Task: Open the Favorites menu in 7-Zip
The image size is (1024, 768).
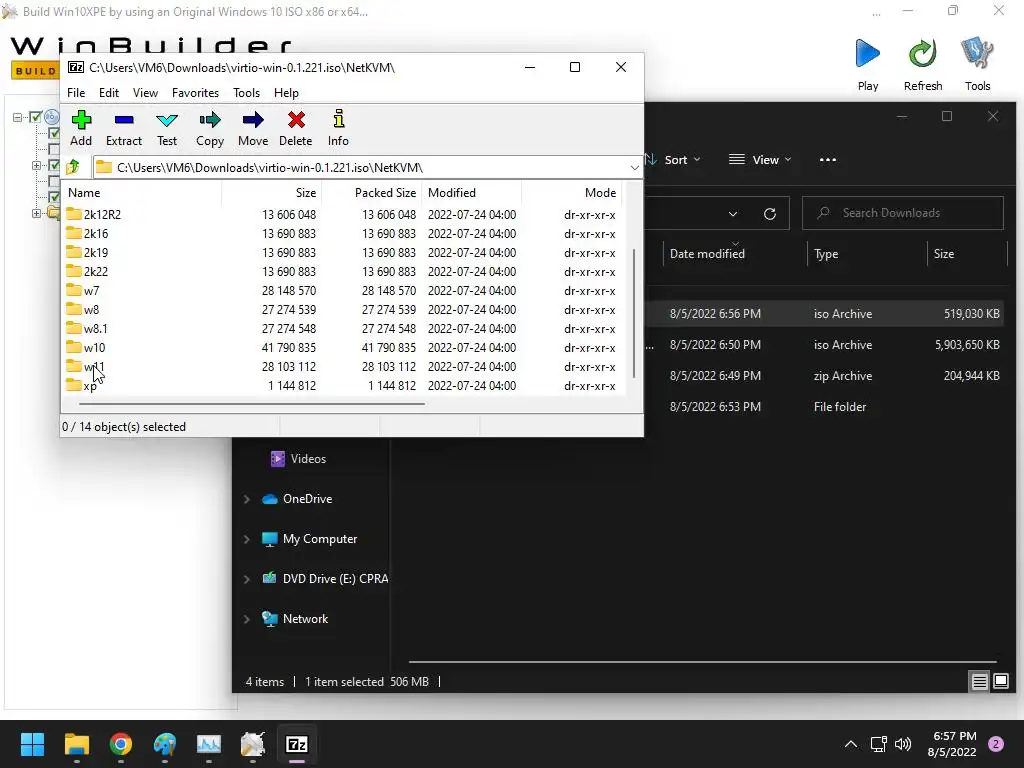Action: pos(195,93)
